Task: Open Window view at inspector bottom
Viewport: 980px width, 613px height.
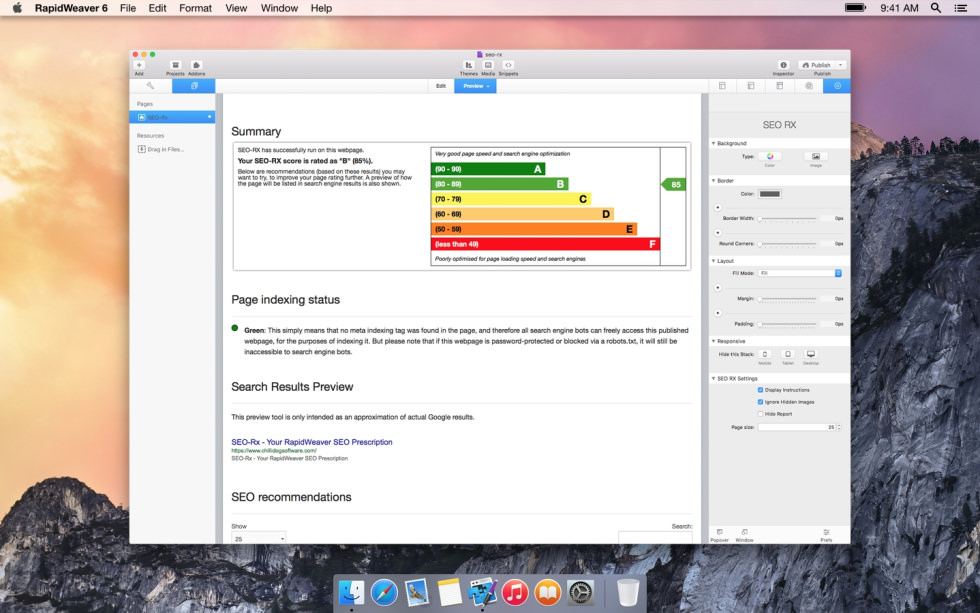Action: (744, 533)
